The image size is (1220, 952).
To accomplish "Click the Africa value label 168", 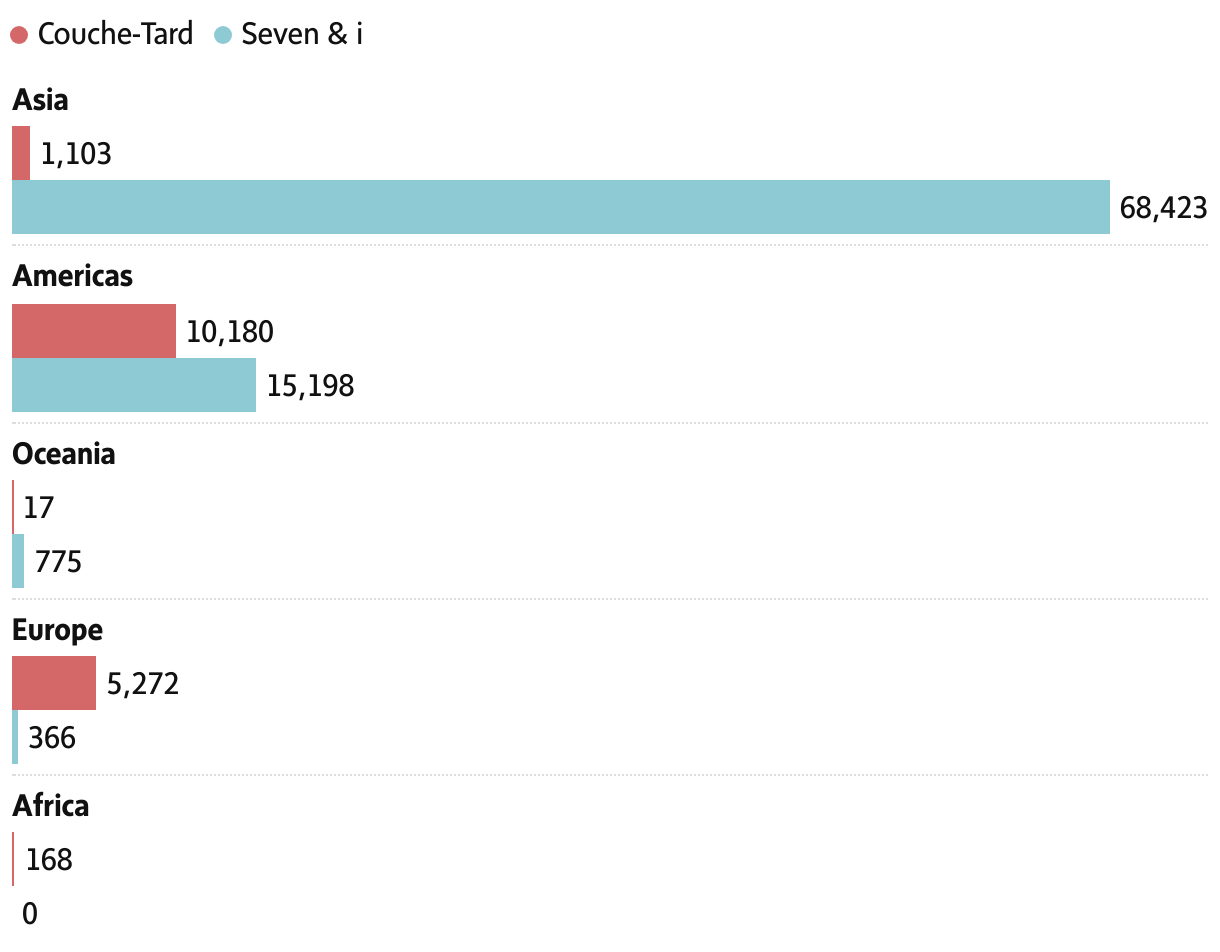I will click(x=49, y=859).
